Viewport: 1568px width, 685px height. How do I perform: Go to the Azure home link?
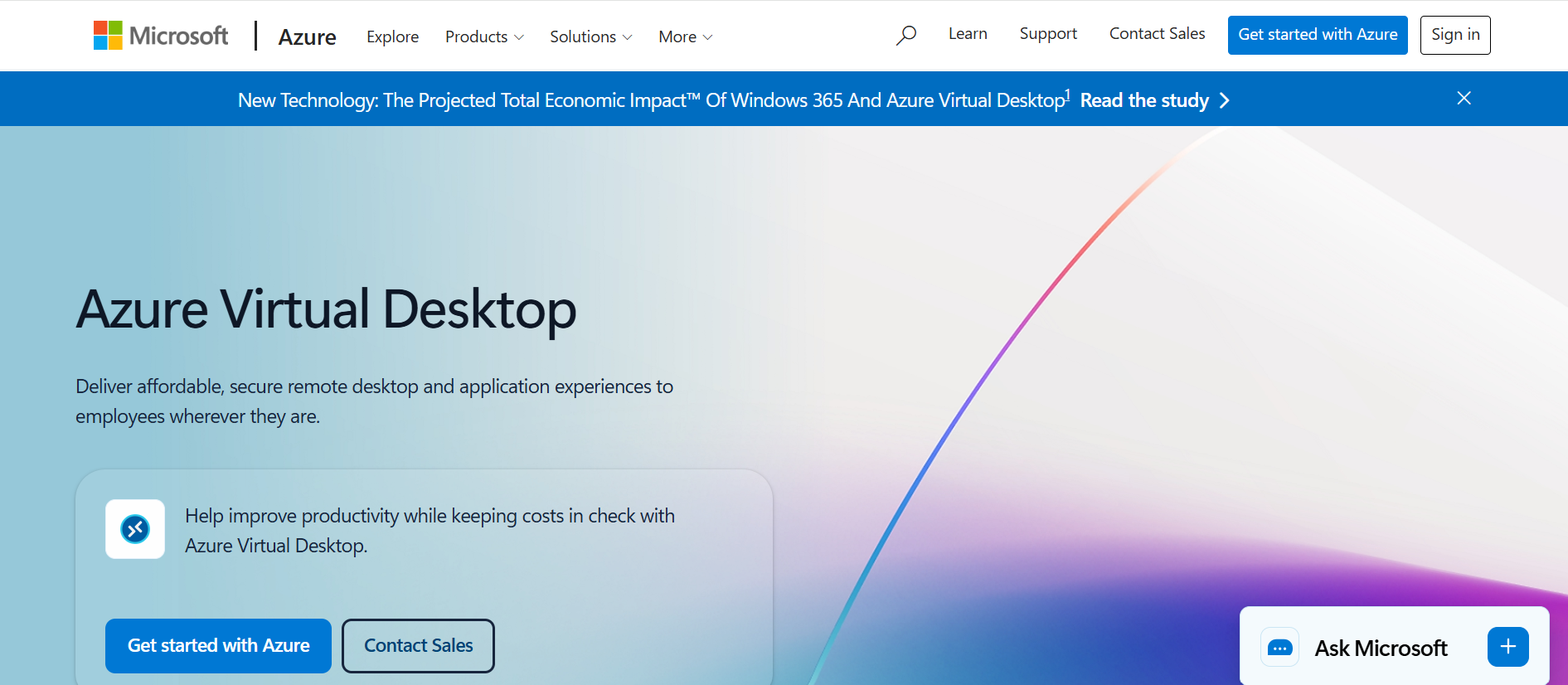pyautogui.click(x=307, y=36)
